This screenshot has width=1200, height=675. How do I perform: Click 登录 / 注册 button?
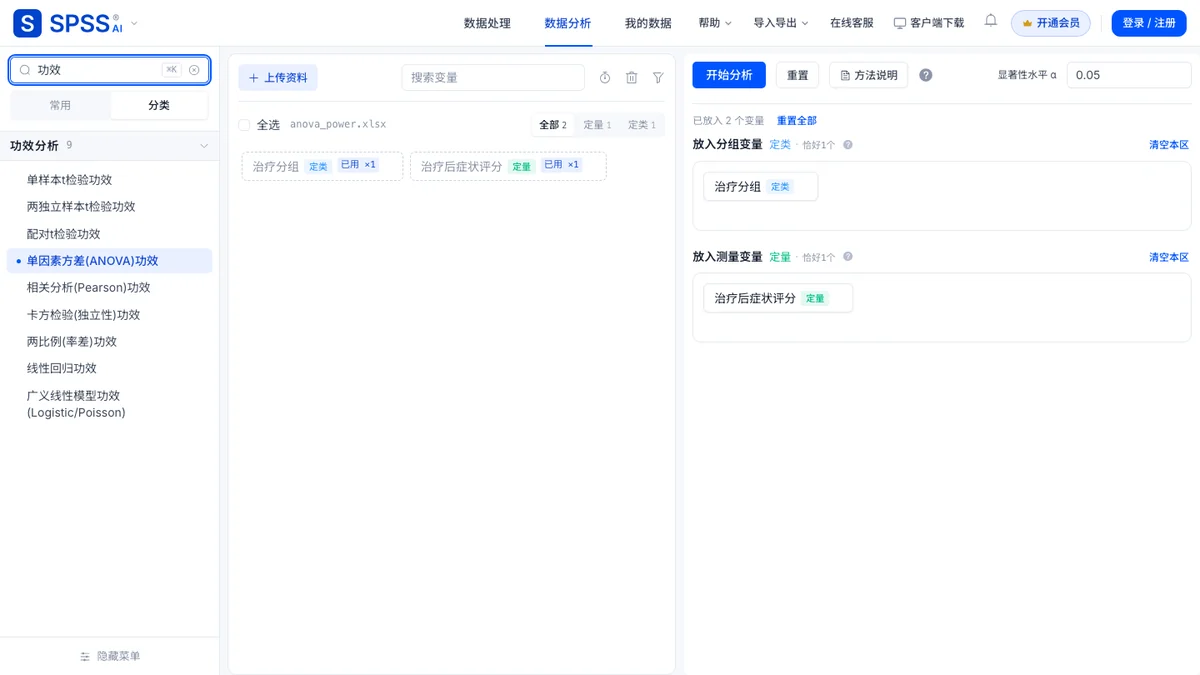click(x=1149, y=23)
